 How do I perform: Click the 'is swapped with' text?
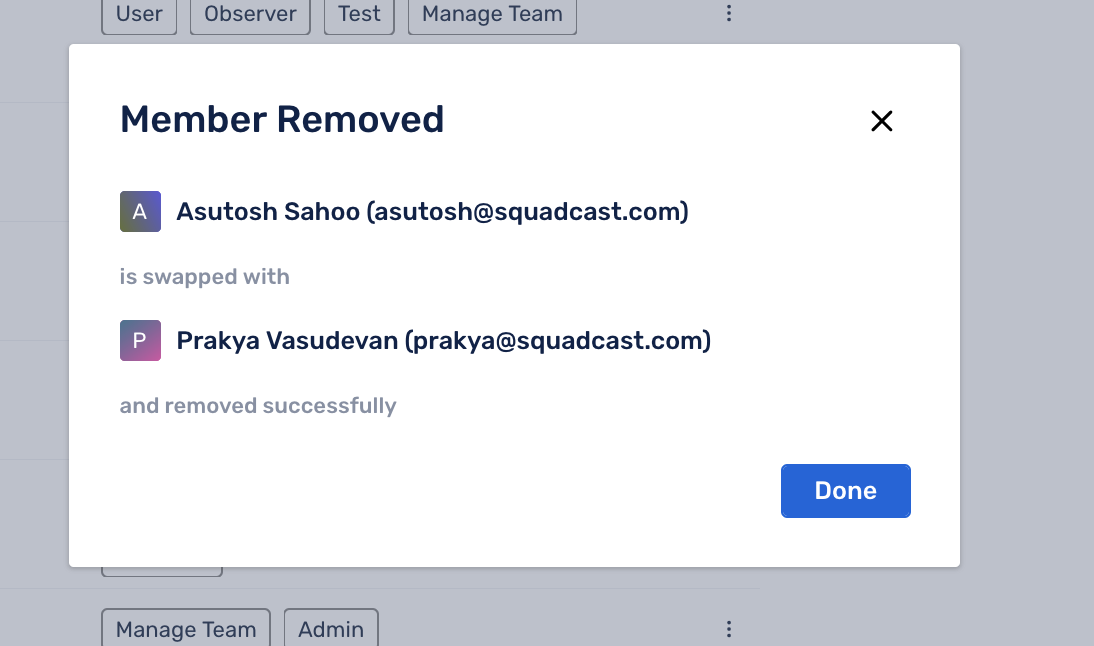click(205, 277)
